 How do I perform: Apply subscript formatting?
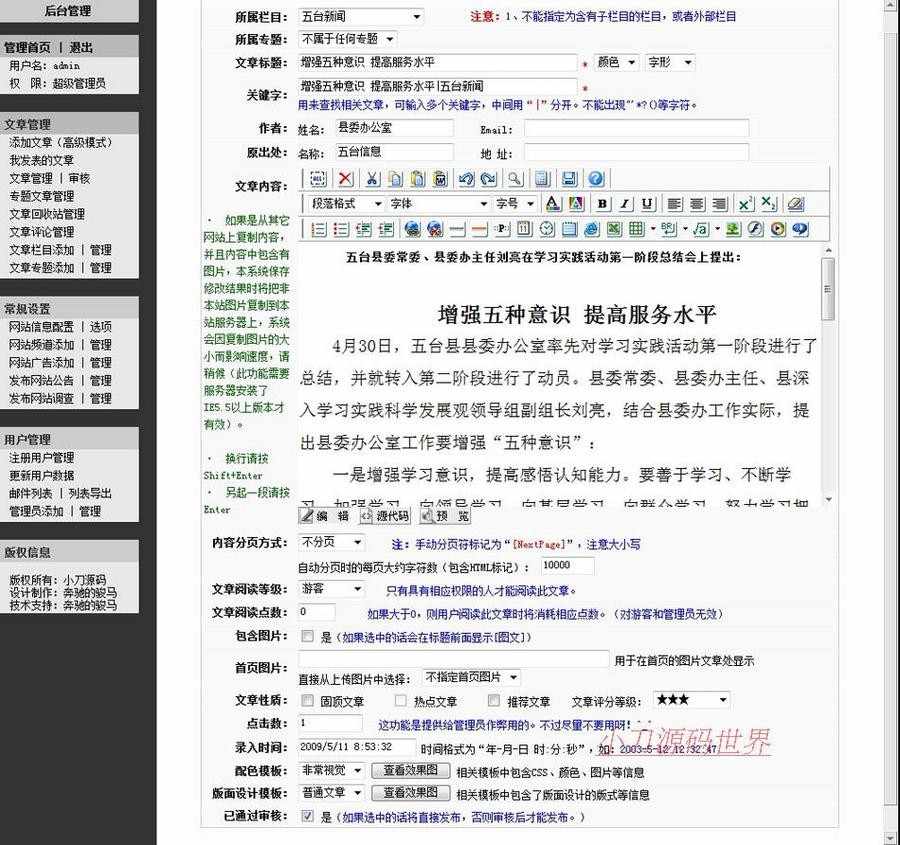(769, 204)
